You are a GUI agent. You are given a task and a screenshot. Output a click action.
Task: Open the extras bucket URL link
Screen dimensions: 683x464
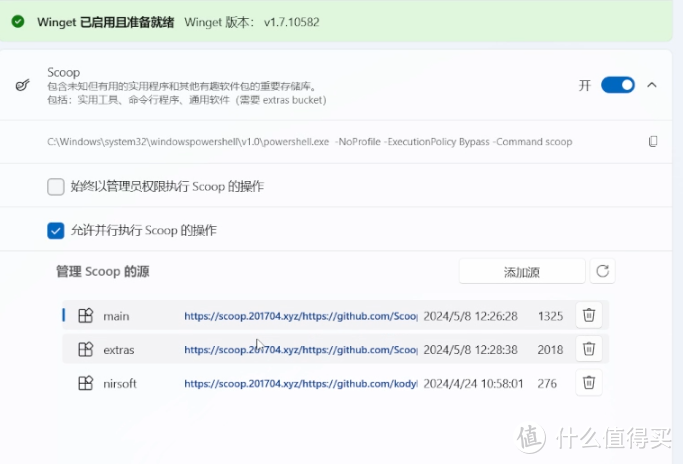(301, 350)
